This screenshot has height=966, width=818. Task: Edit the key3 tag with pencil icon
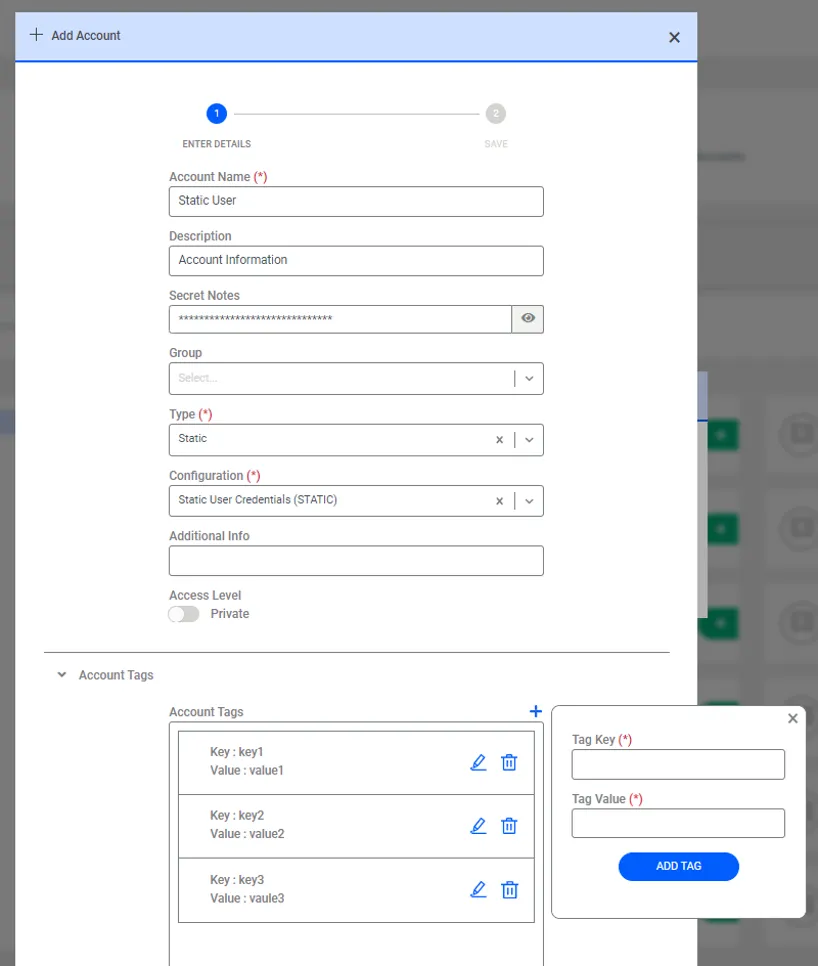point(478,890)
